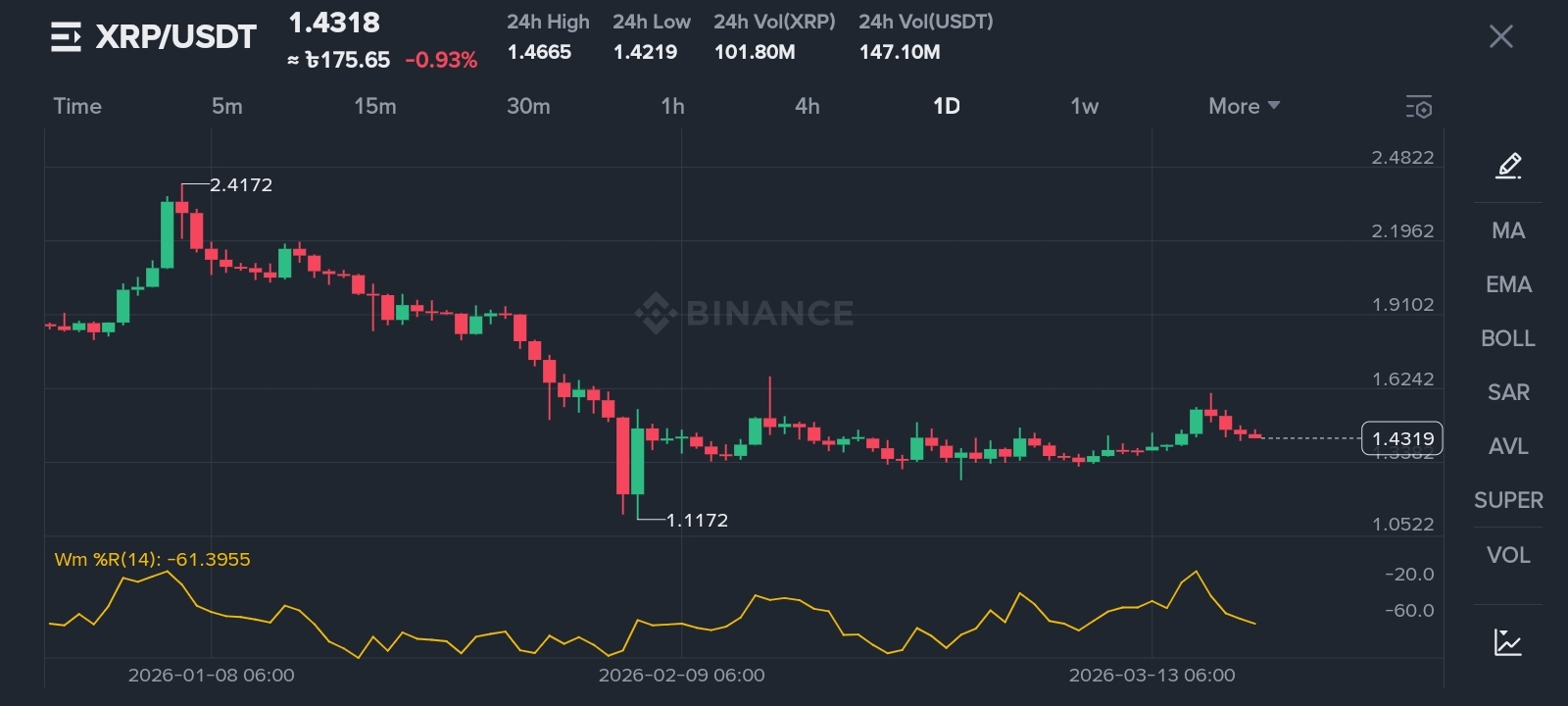Click the 1.0522 price axis label

(x=1402, y=524)
